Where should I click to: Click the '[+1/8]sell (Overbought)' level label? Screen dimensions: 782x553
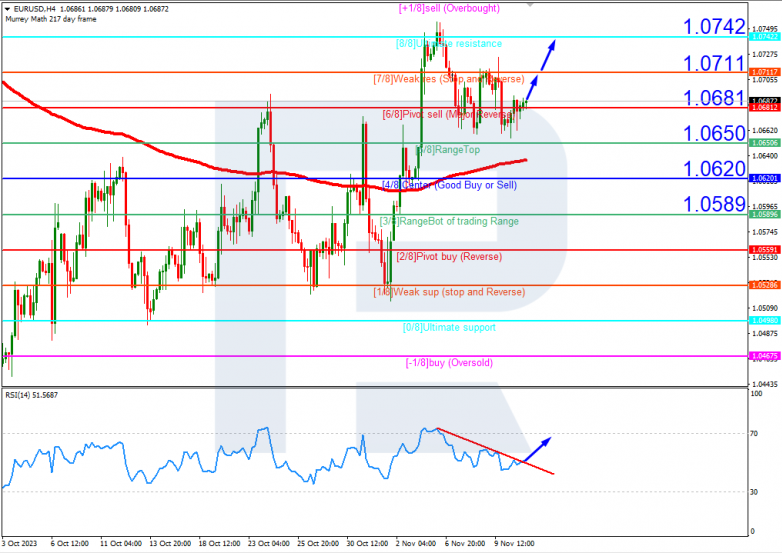coord(449,8)
